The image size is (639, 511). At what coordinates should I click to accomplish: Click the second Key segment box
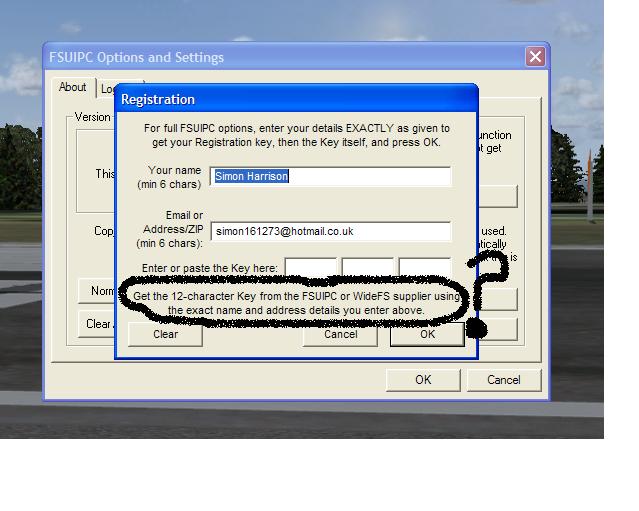[368, 267]
